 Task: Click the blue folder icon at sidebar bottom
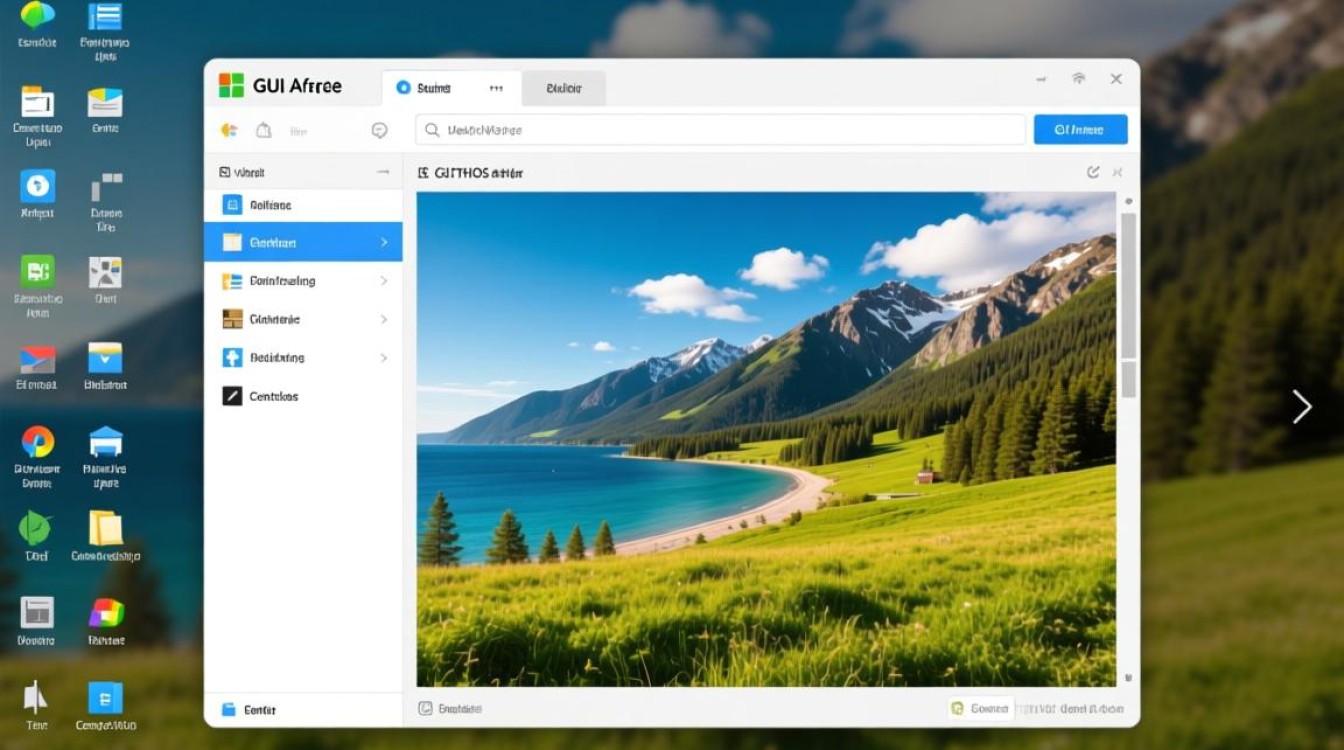click(228, 709)
